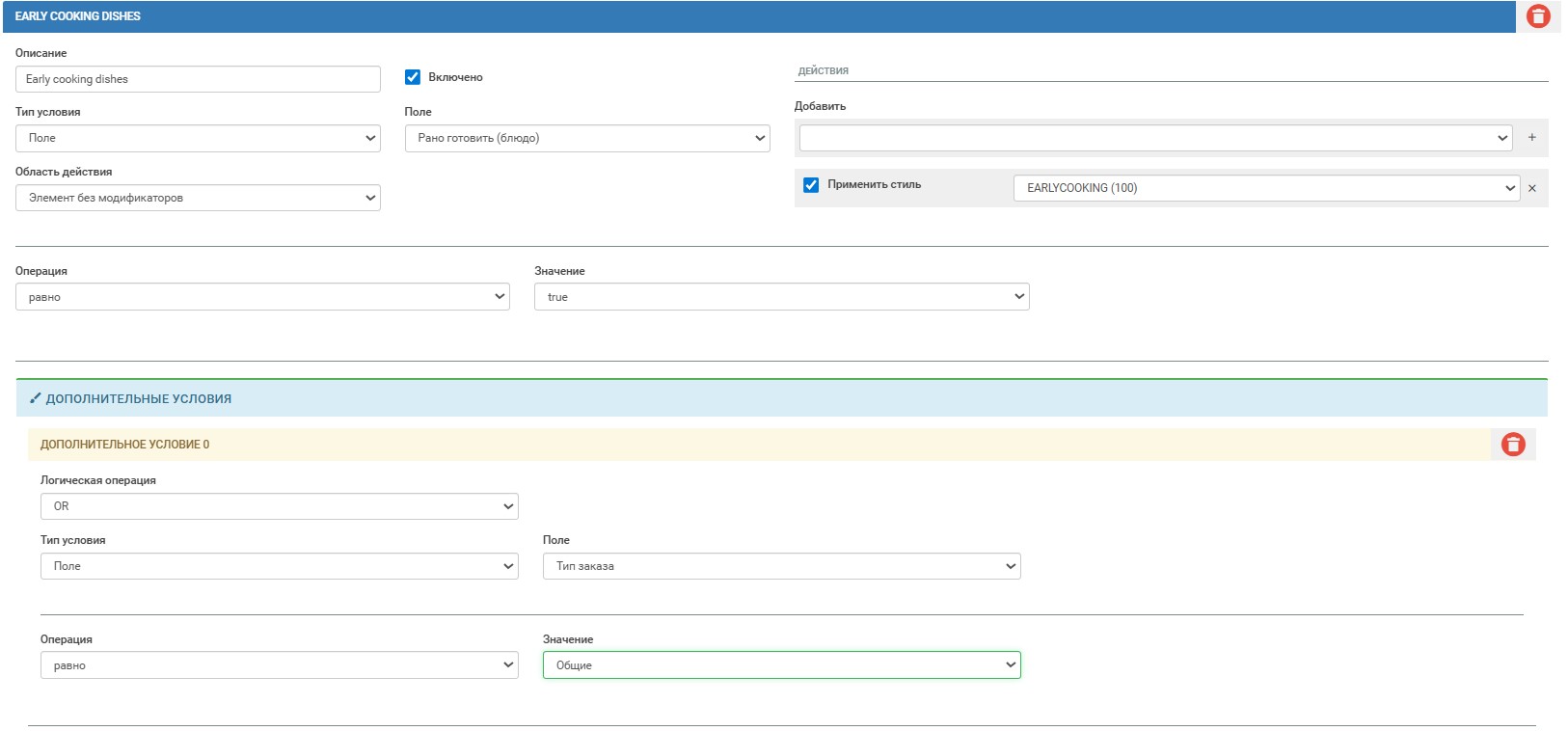Open the Тип заказа field dropdown
The image size is (1568, 731).
781,566
